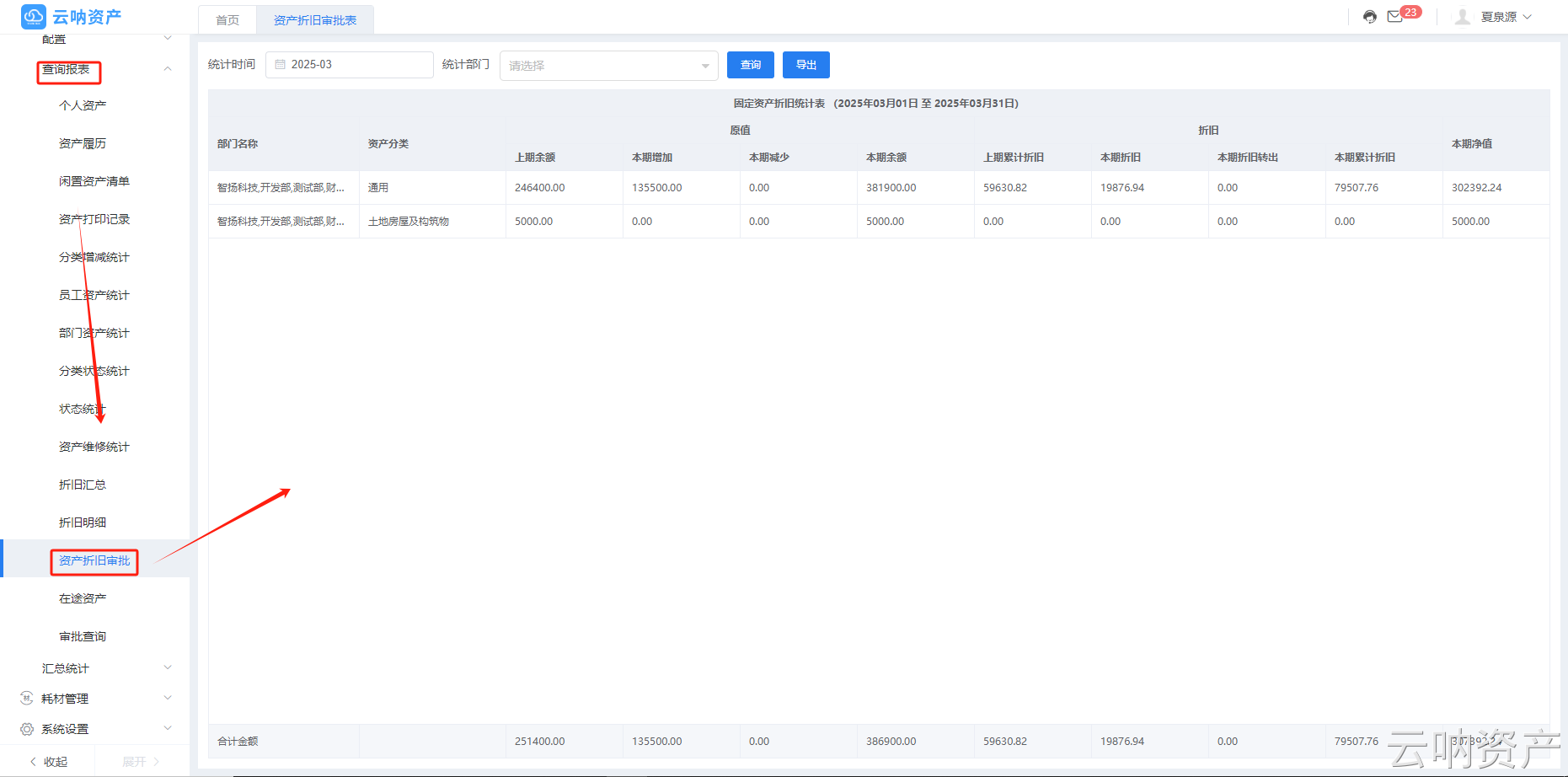Image resolution: width=1568 pixels, height=777 pixels.
Task: Open 资产打印记录 menu item
Action: [94, 219]
